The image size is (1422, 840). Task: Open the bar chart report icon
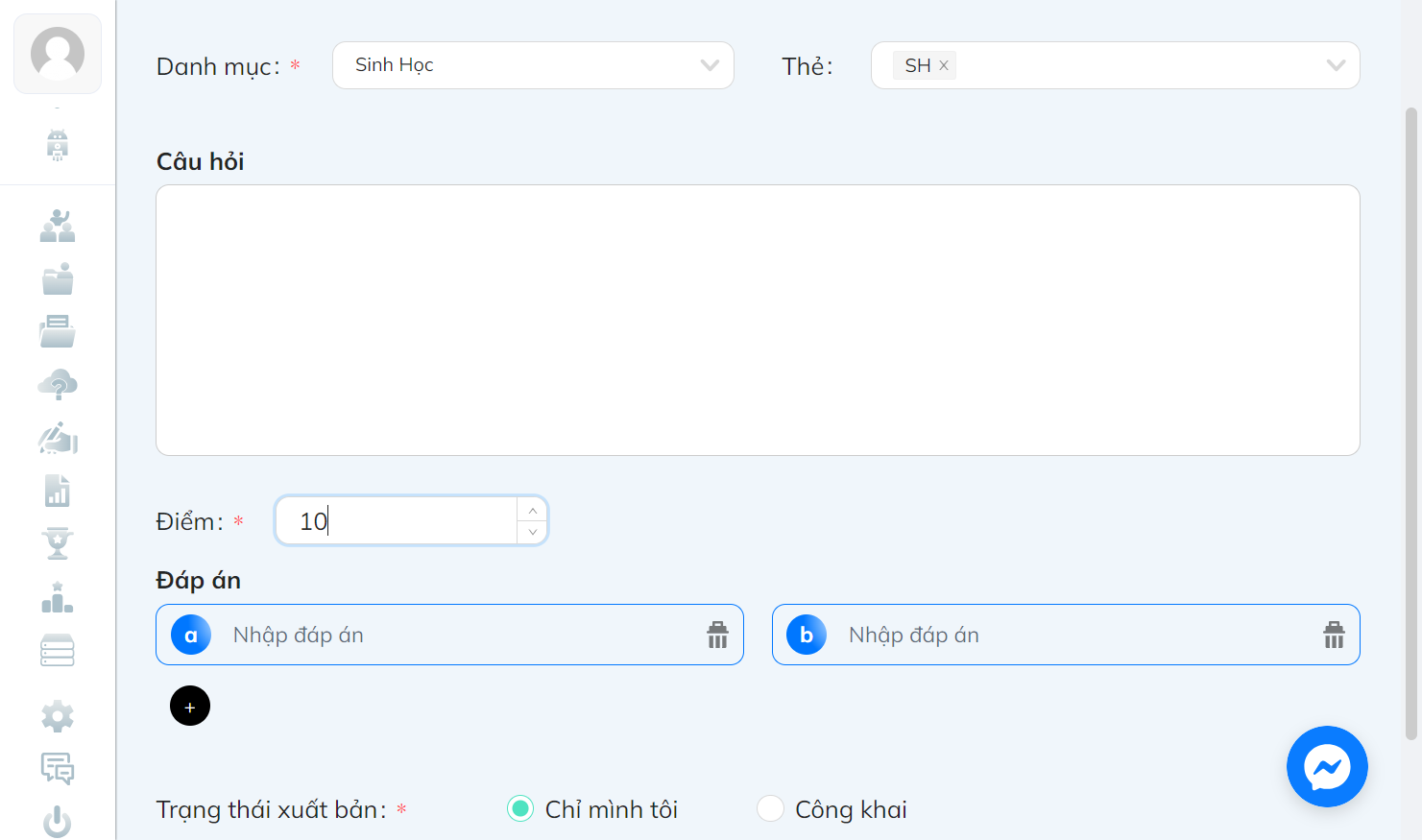click(x=58, y=491)
